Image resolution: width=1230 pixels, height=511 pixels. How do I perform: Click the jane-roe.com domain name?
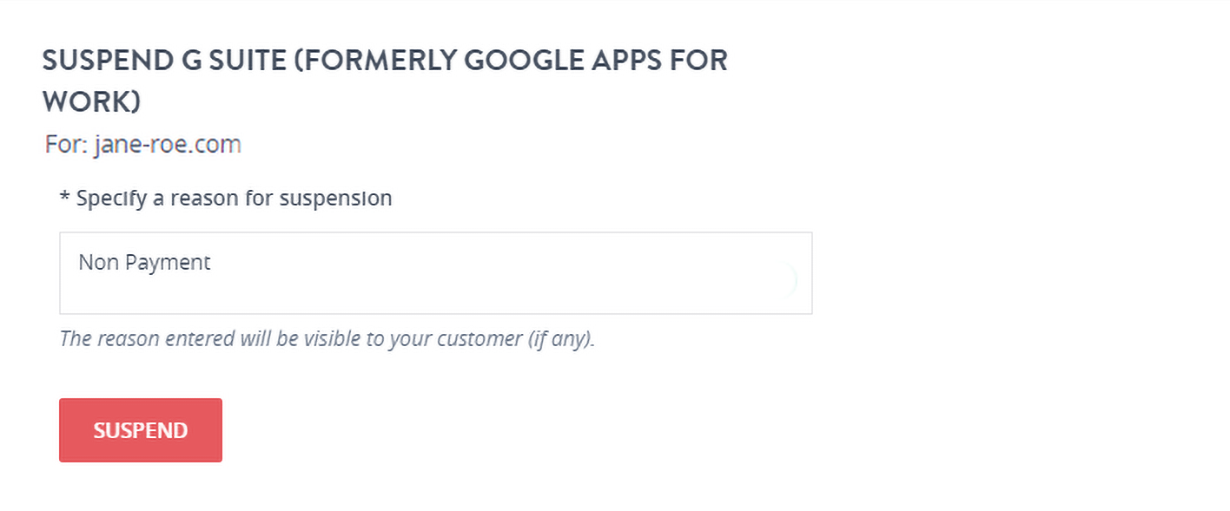167,145
